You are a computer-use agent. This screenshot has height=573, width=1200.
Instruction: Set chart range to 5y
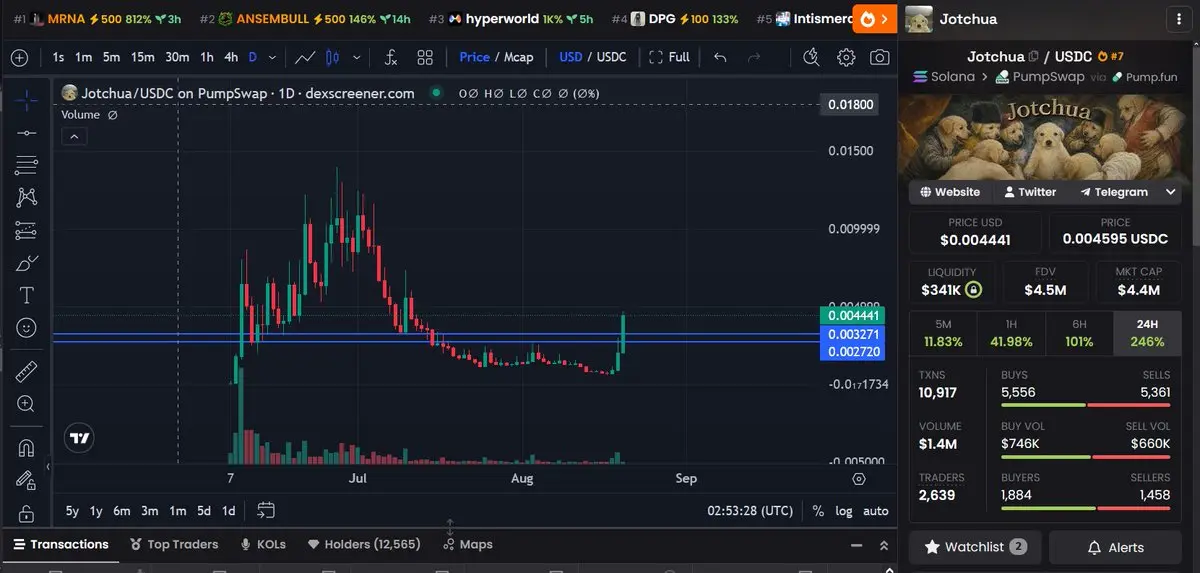(72, 511)
